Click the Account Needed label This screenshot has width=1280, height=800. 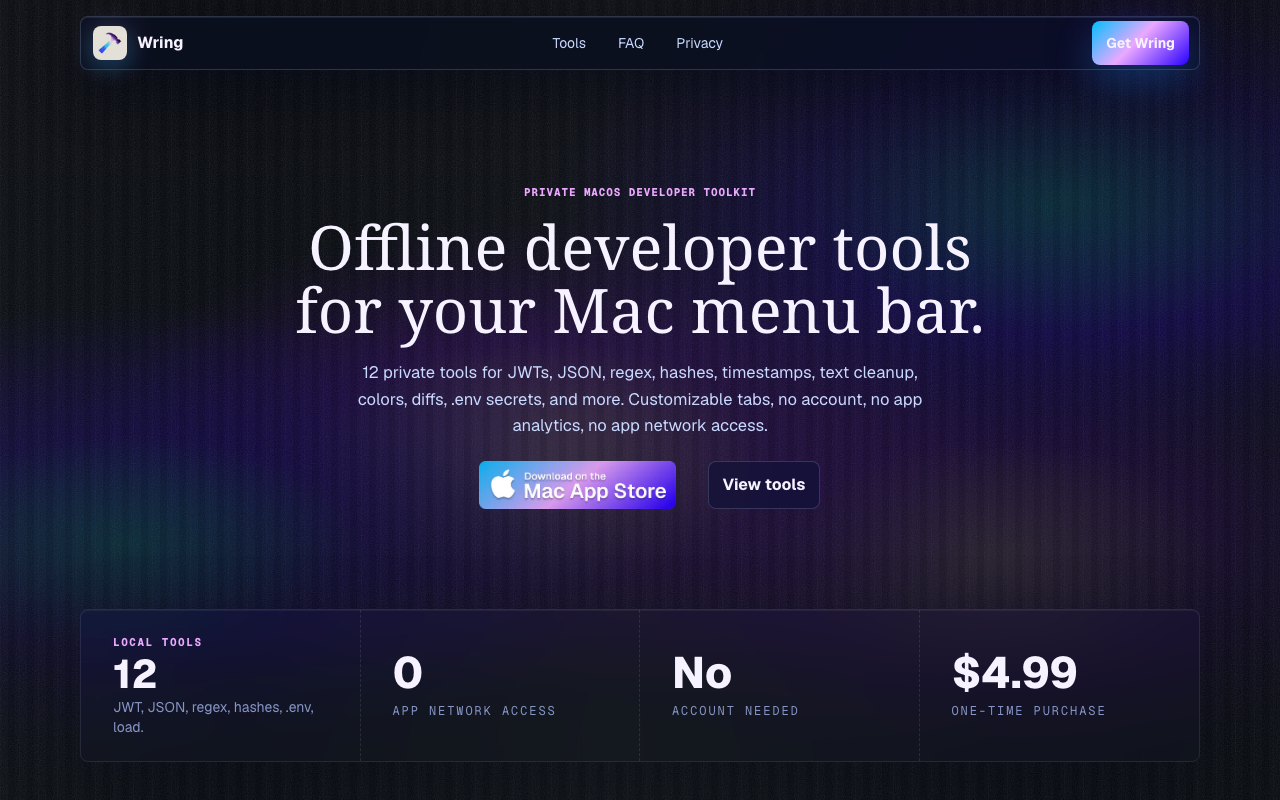point(736,711)
